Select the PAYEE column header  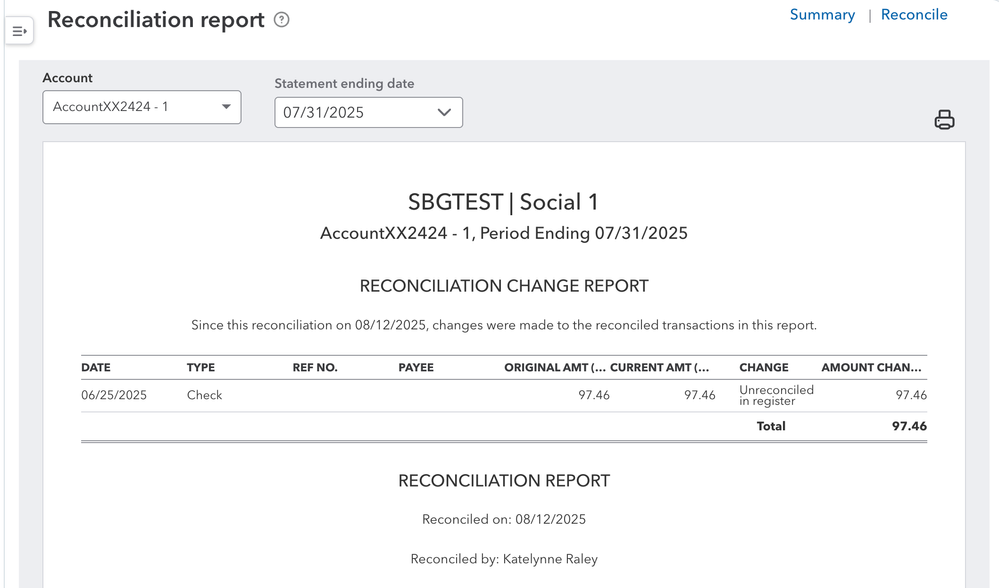(416, 368)
